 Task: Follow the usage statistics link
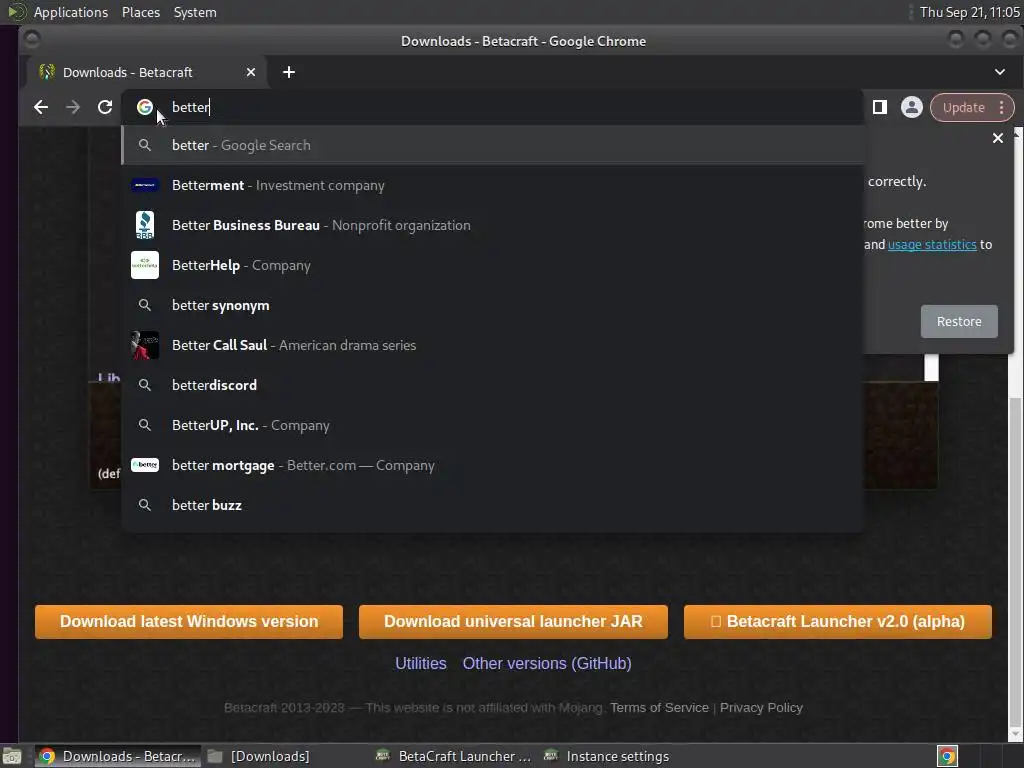932,244
